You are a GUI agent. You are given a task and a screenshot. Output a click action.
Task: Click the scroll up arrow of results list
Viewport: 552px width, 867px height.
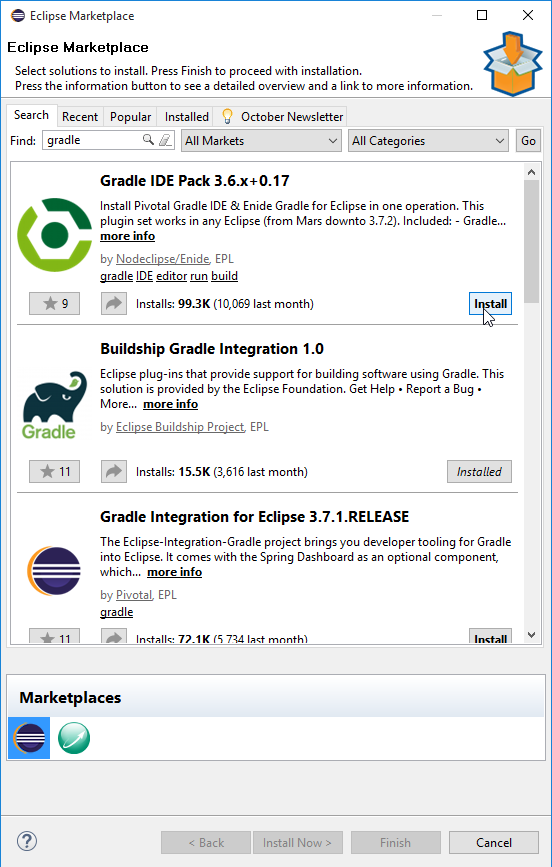point(532,172)
